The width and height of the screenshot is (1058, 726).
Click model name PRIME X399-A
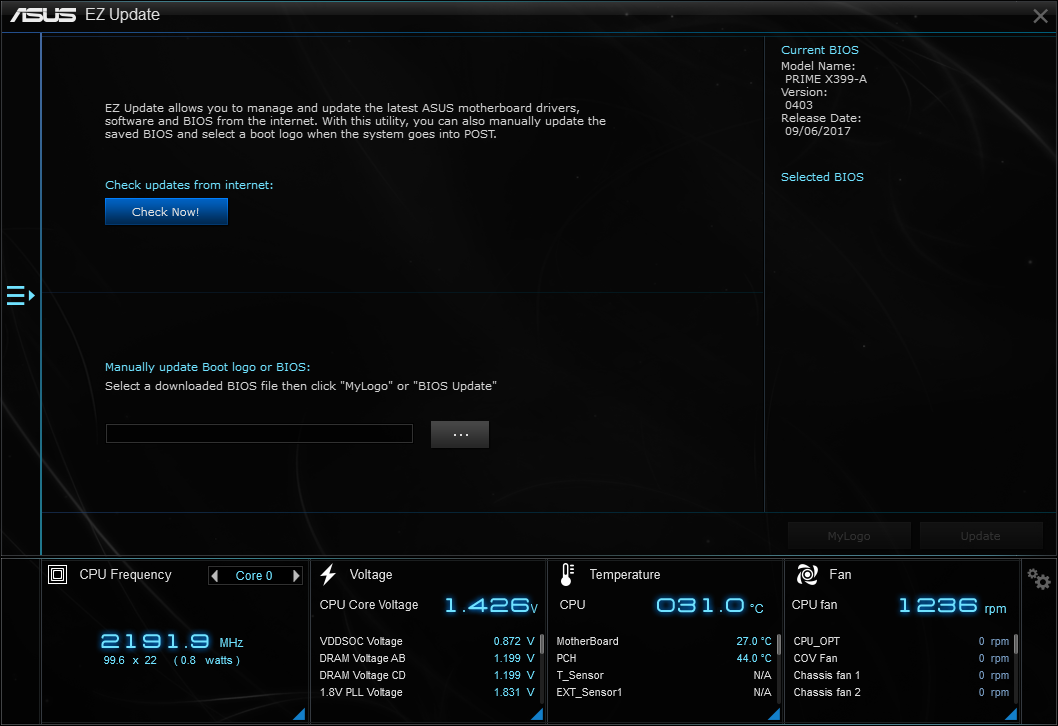coord(826,79)
